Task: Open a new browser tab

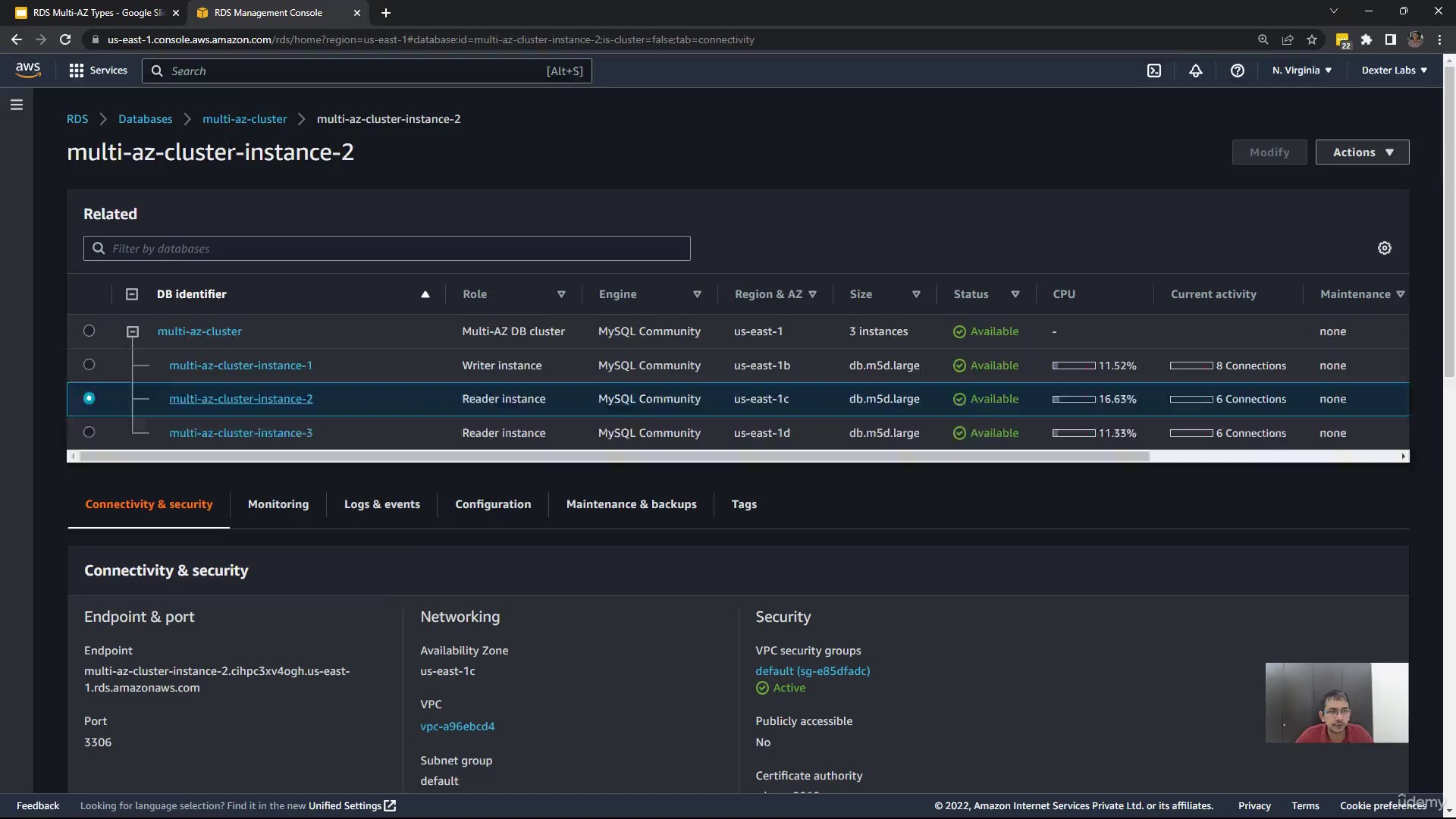Action: pos(385,13)
